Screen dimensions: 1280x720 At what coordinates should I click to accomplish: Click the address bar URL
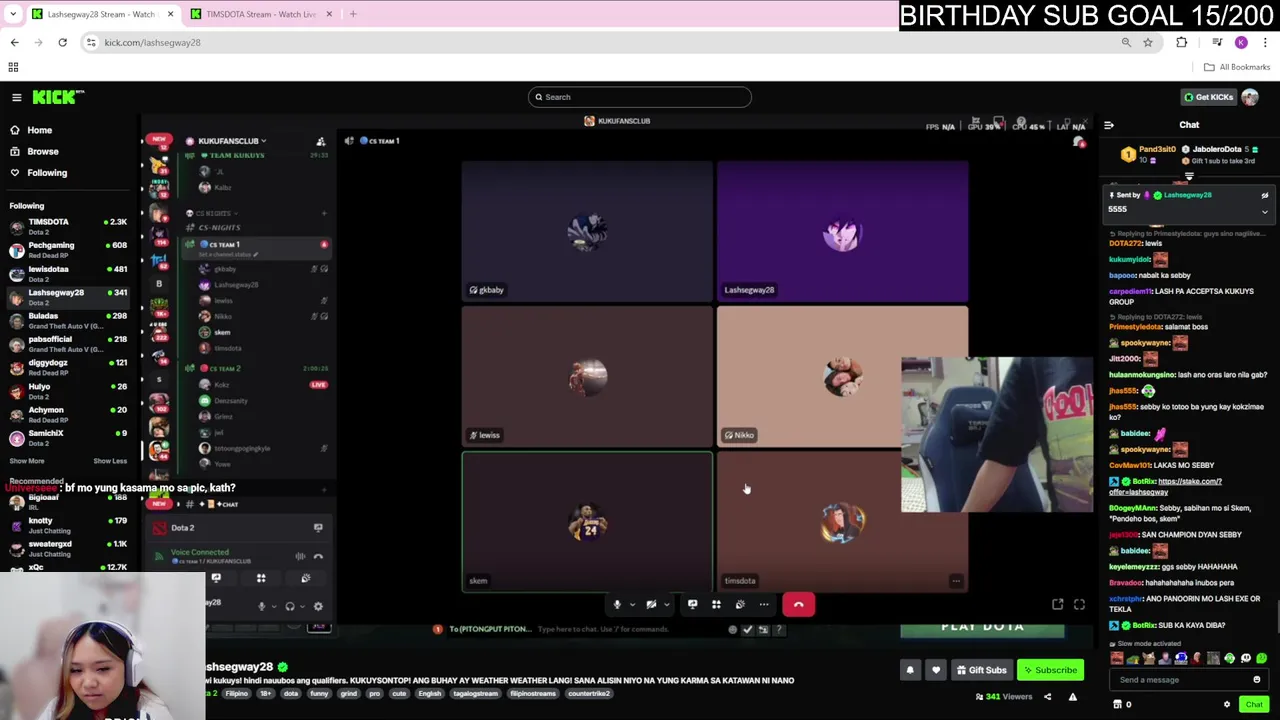click(152, 42)
